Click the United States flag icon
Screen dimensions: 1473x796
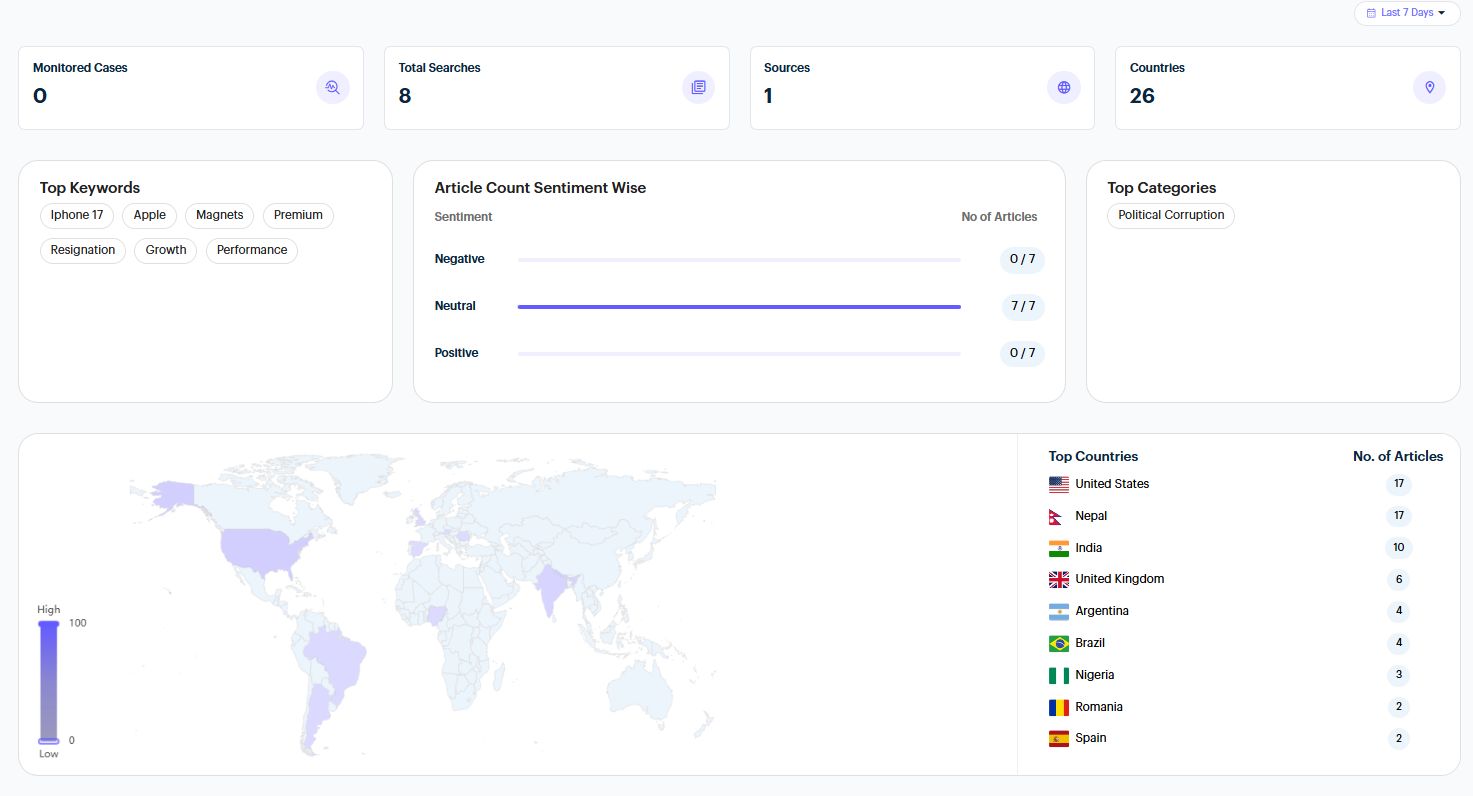[x=1059, y=484]
